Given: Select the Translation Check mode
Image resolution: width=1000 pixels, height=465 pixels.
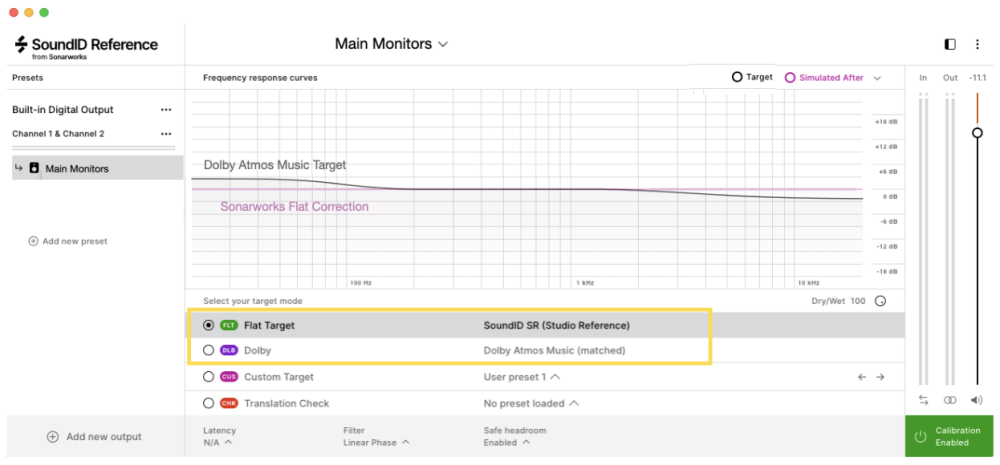Looking at the screenshot, I should [208, 403].
